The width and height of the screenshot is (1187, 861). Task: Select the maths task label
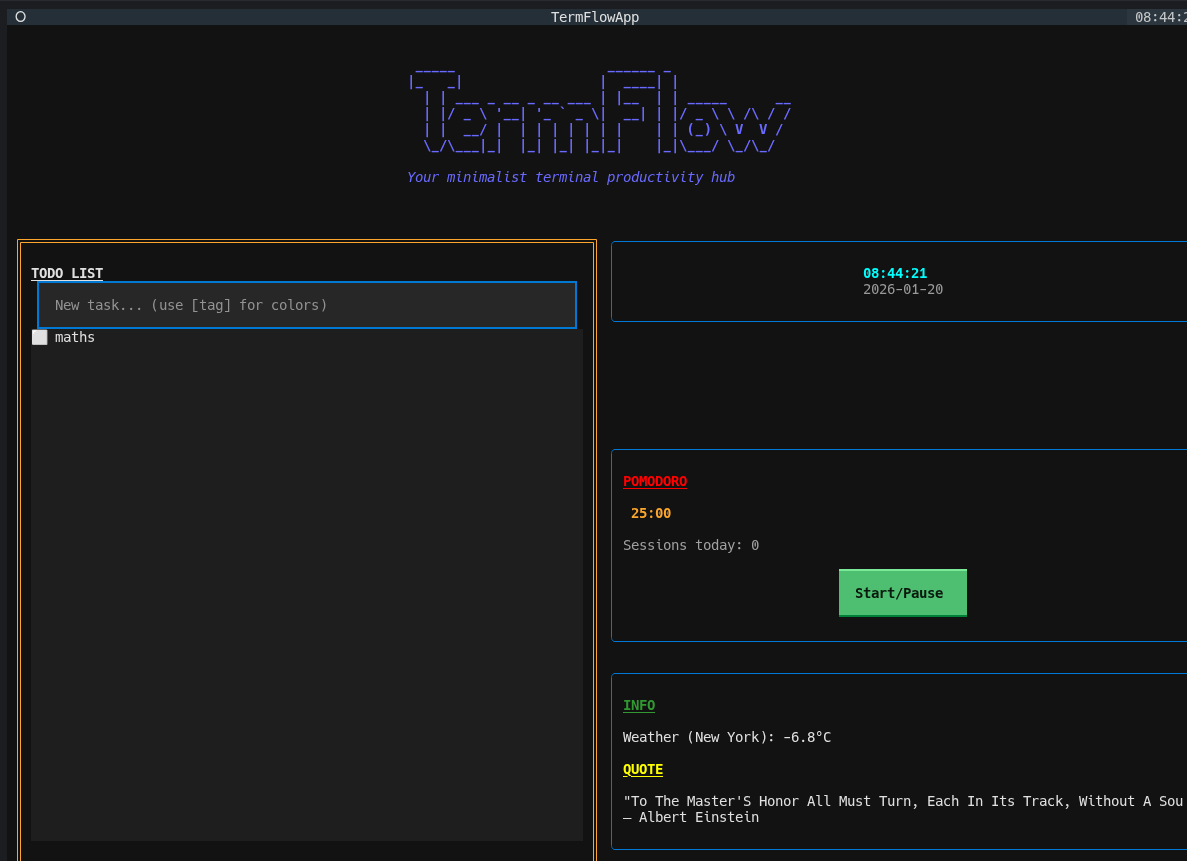[75, 338]
